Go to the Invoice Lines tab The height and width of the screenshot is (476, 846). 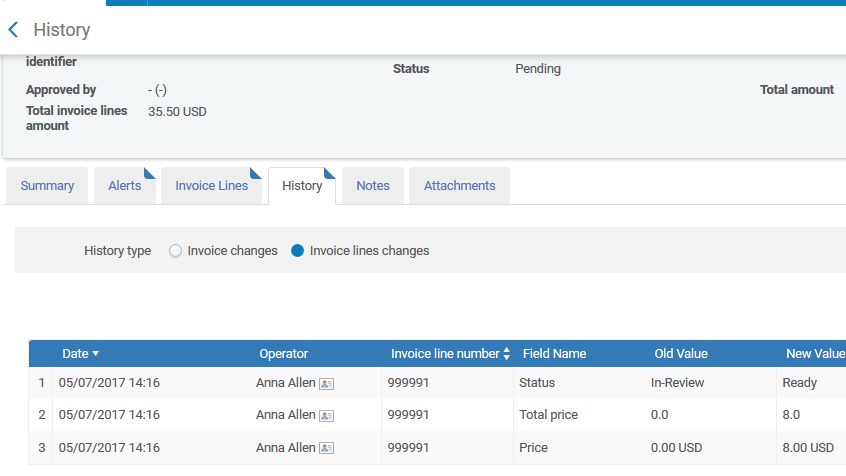[211, 186]
